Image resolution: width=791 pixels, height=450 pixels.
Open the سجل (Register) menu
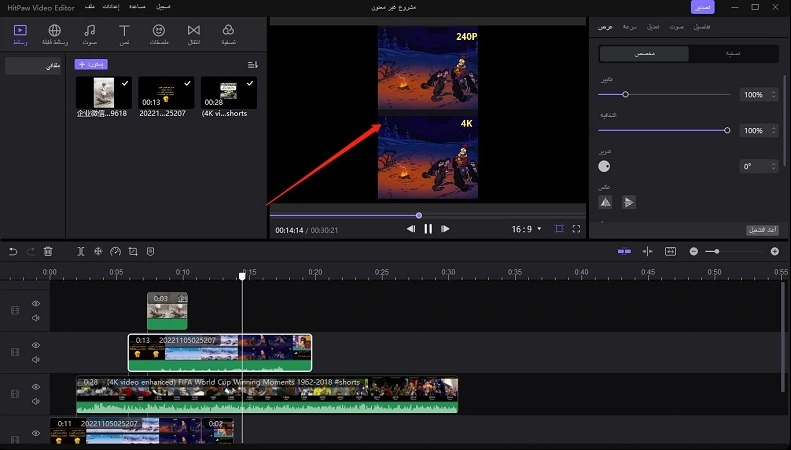click(162, 7)
